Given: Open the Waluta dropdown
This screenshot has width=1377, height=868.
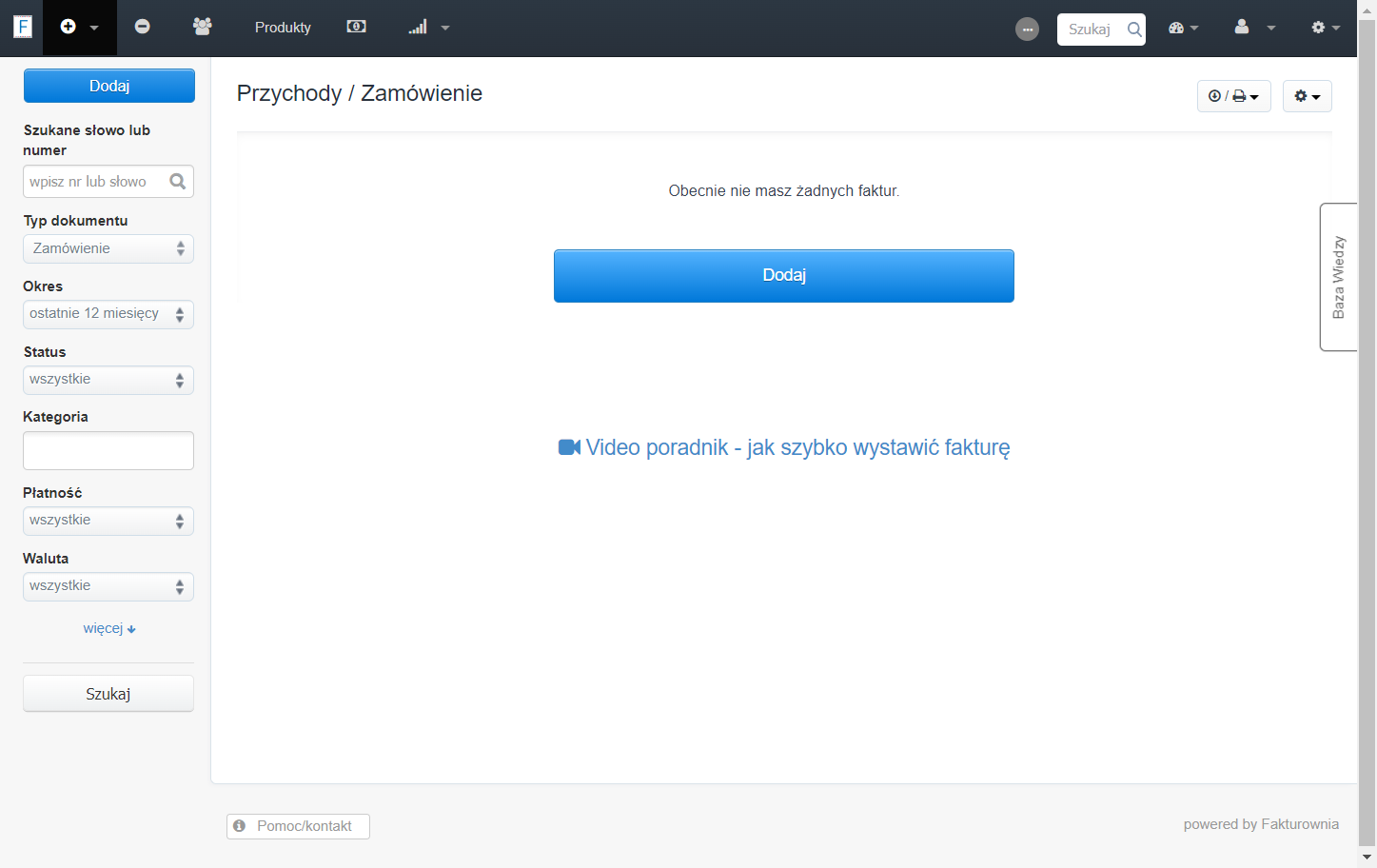Looking at the screenshot, I should [x=108, y=586].
